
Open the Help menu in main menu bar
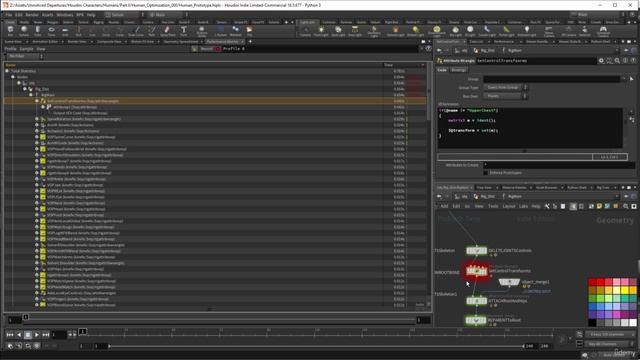coord(91,15)
